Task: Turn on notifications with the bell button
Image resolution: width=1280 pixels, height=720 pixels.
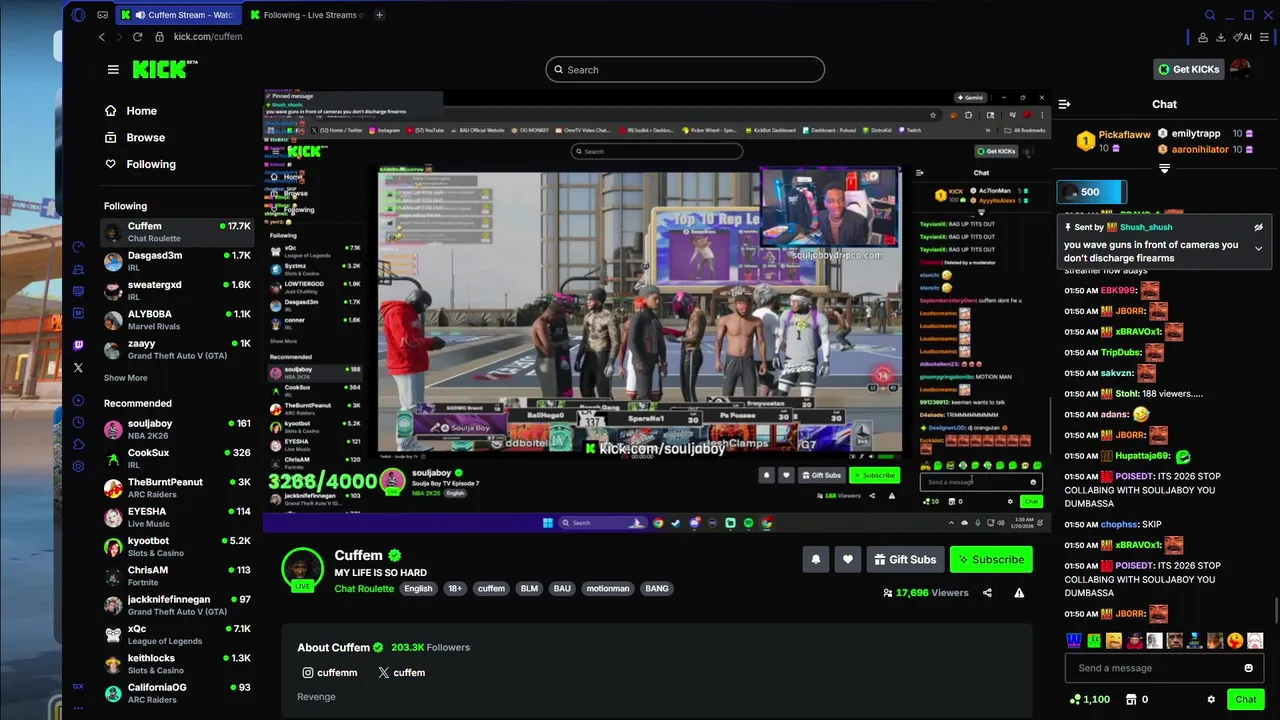Action: pyautogui.click(x=815, y=560)
